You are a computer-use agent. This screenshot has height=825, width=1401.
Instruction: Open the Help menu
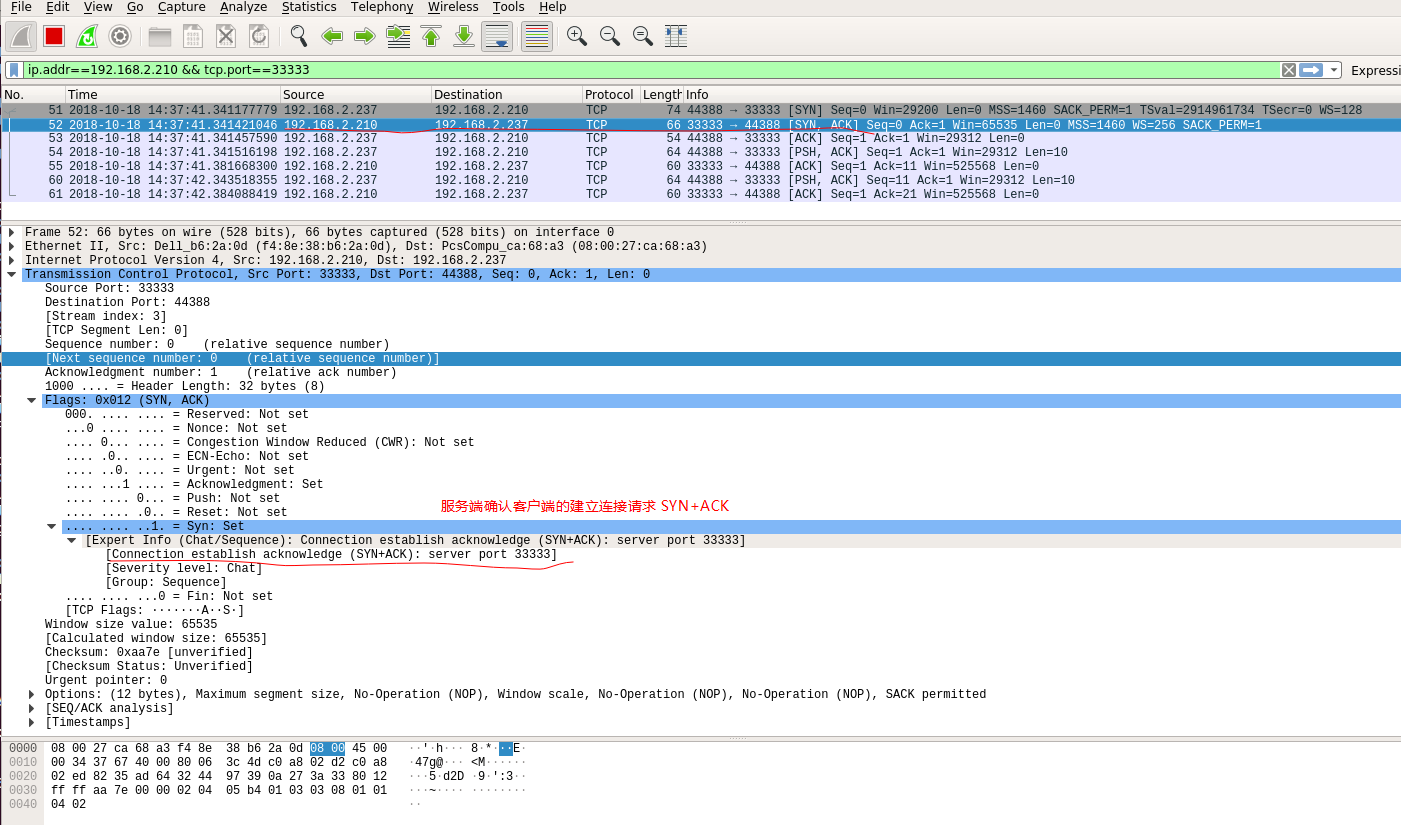click(x=552, y=7)
